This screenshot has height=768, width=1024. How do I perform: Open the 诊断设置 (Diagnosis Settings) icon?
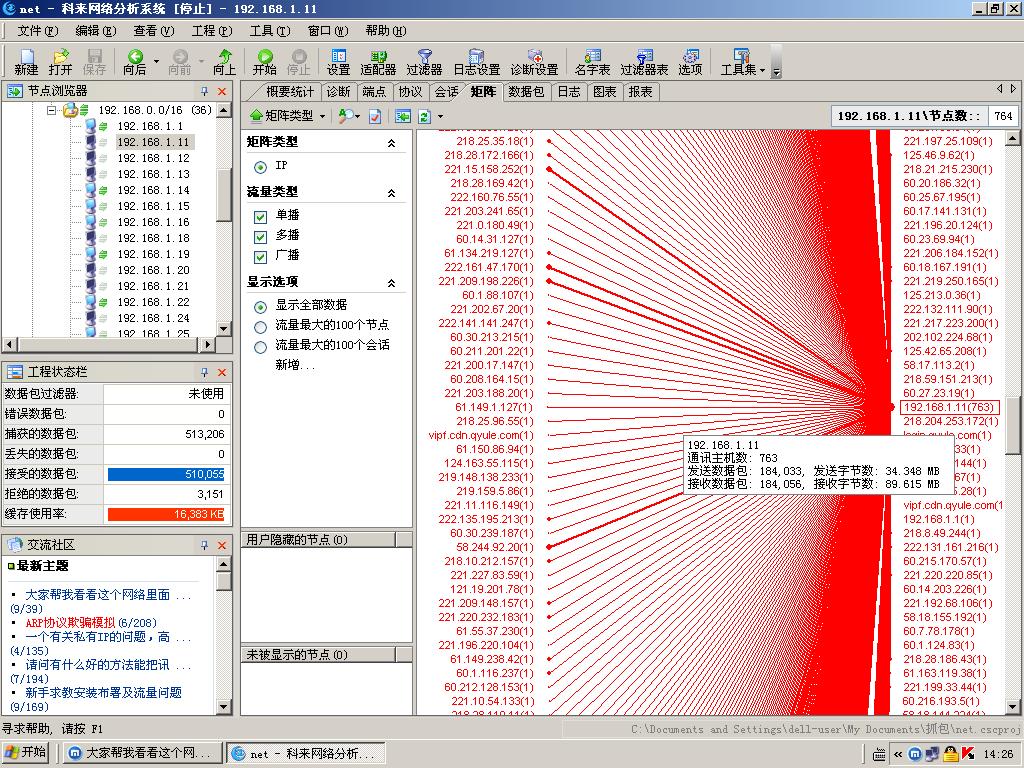tap(534, 62)
